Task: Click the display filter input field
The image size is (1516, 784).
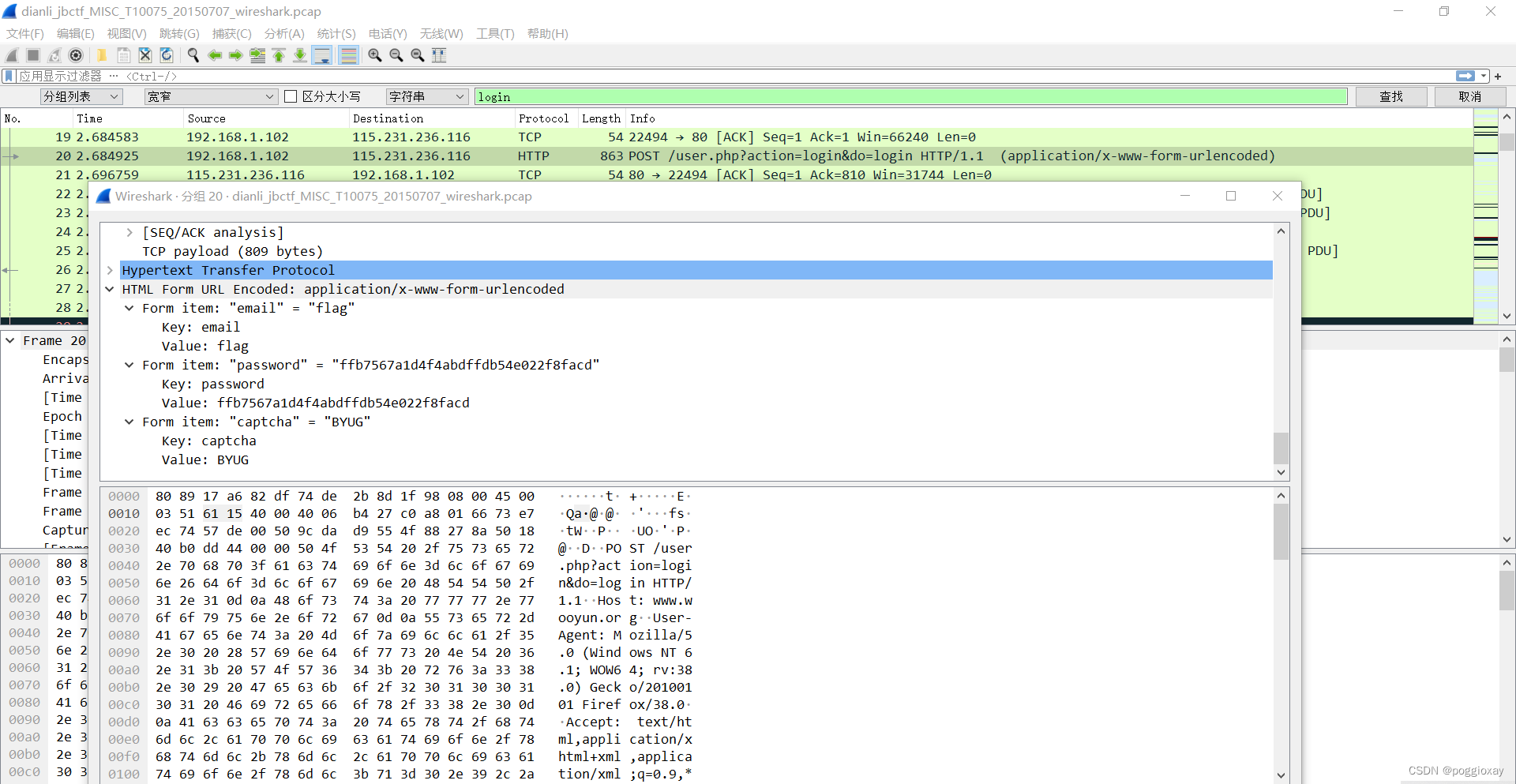Action: click(734, 76)
